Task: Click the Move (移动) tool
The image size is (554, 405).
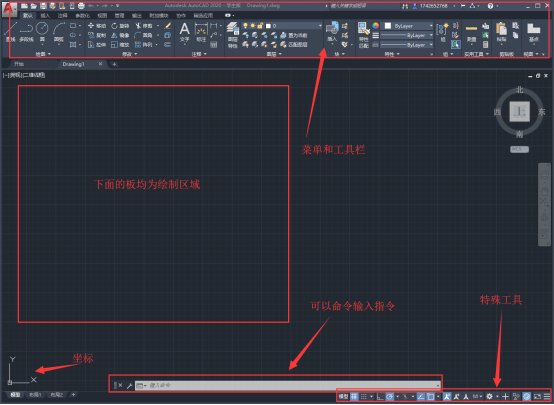Action: pyautogui.click(x=96, y=26)
